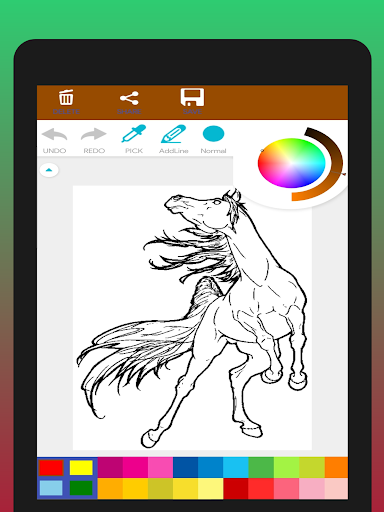Screen dimensions: 384x512
Task: Pick a hue from the rainbow color wheel
Action: (x=291, y=163)
